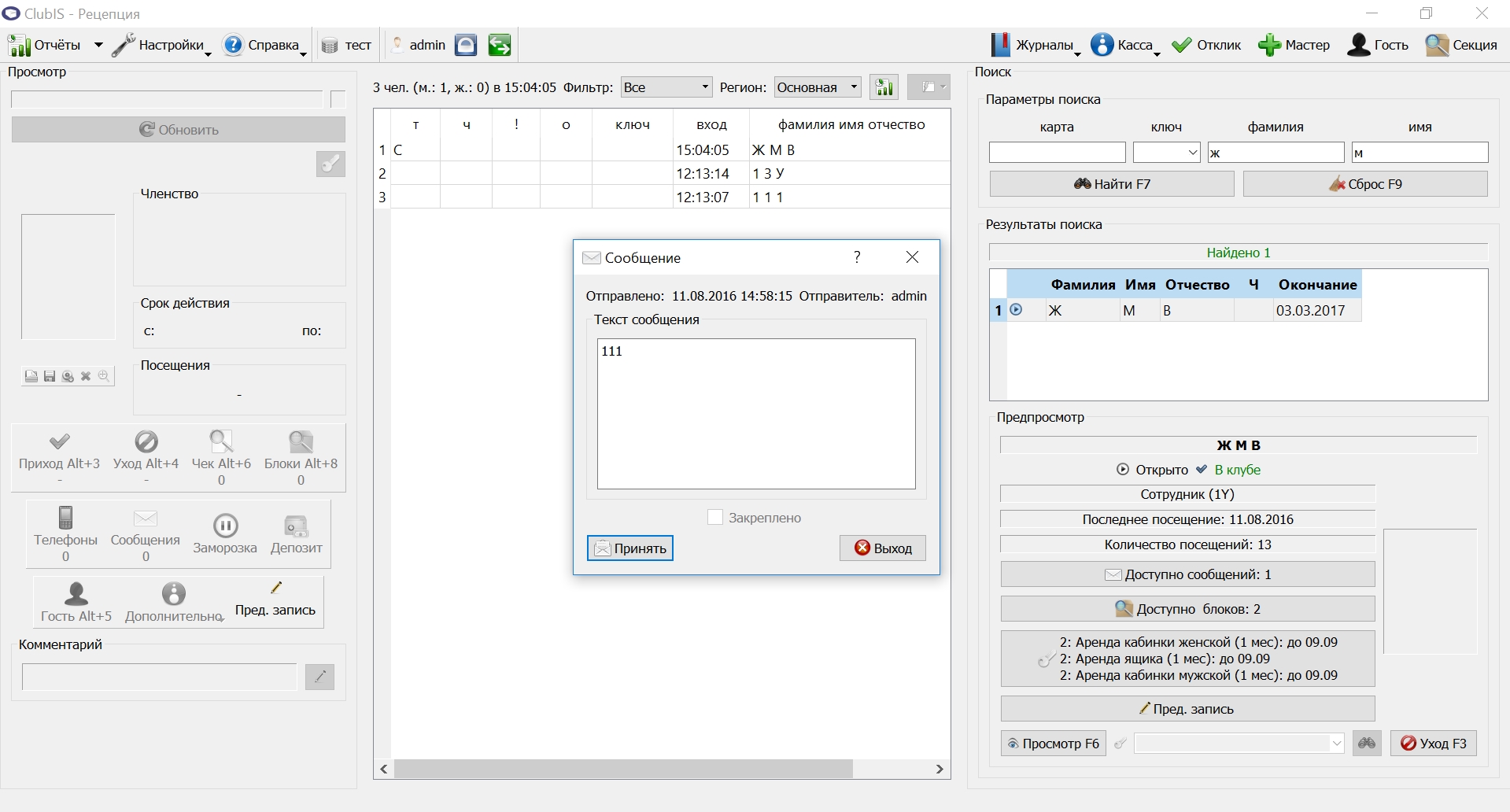Screen dimensions: 1510x812
Task: Open the Отклик toolbar item
Action: click(1206, 46)
